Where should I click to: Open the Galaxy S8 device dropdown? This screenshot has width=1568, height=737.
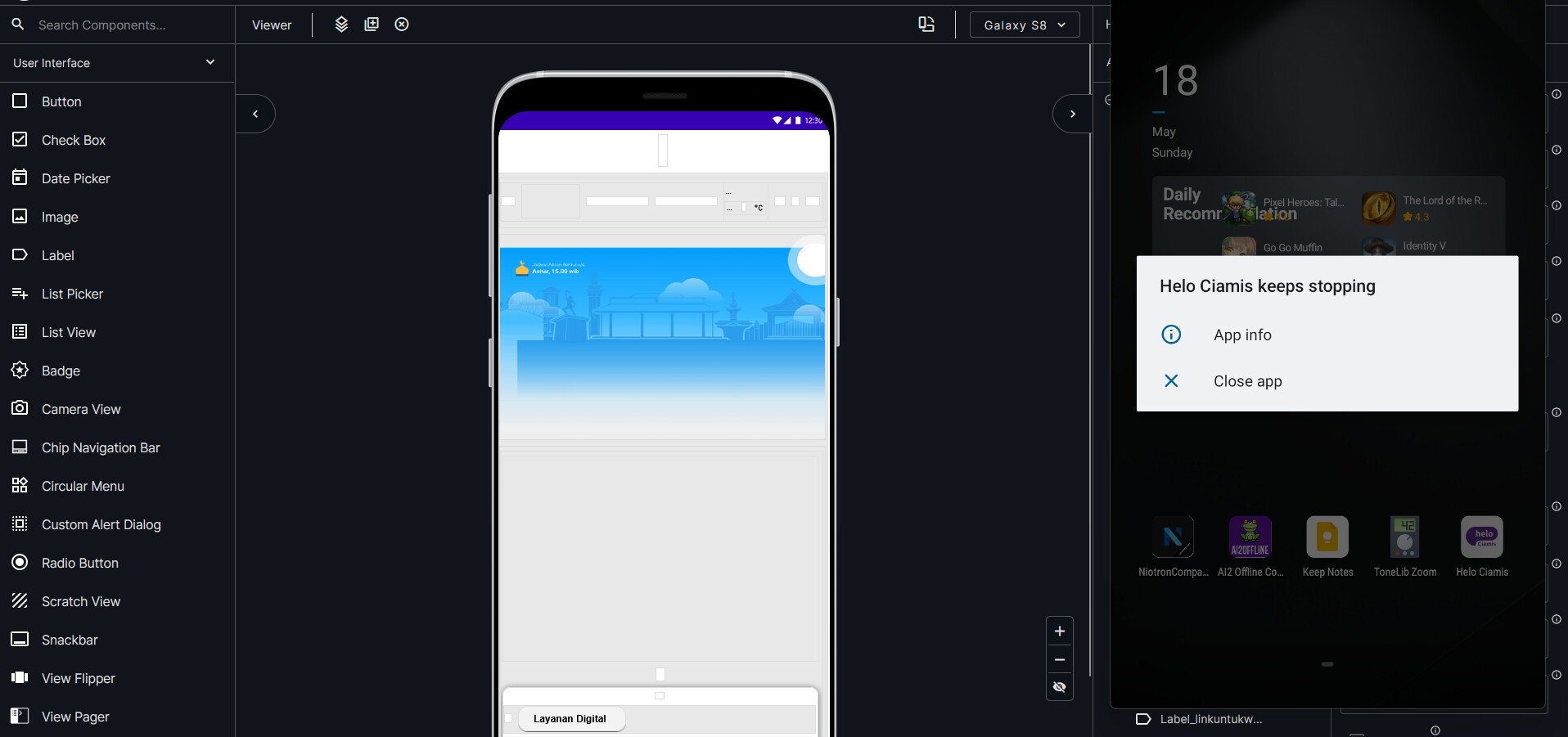point(1025,25)
